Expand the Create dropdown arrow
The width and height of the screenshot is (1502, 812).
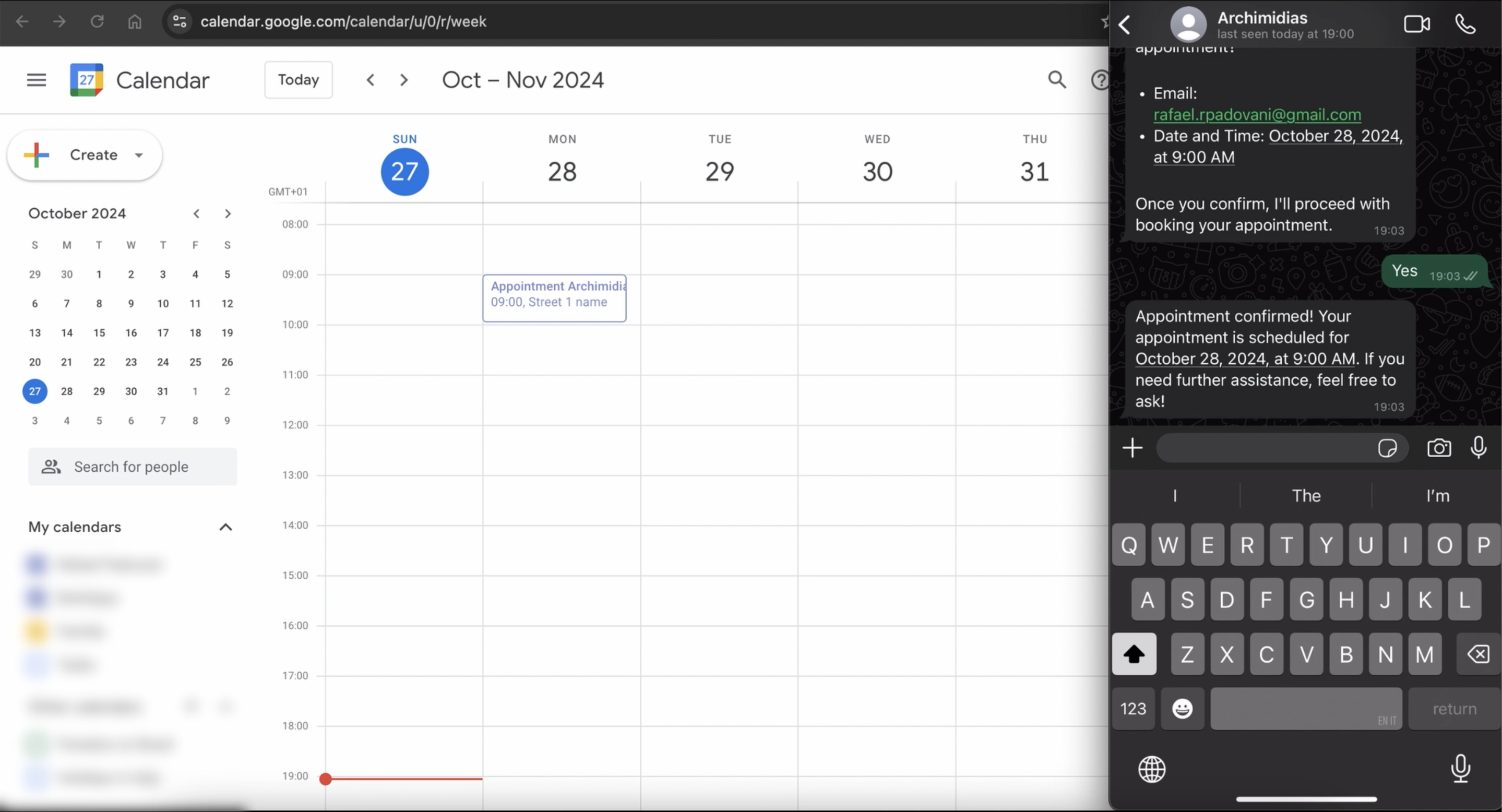[139, 155]
